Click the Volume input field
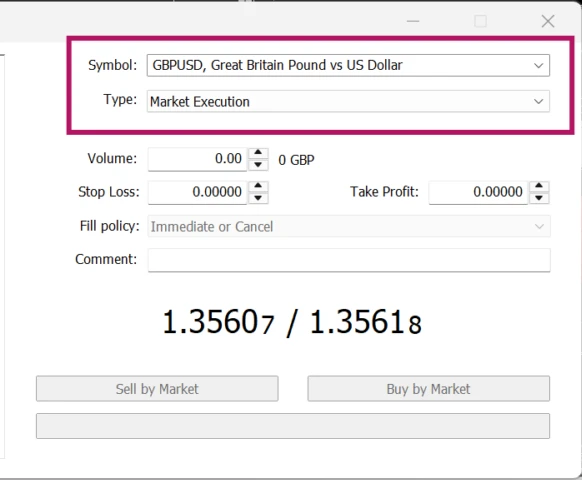Viewport: 582px width, 480px height. (x=197, y=159)
